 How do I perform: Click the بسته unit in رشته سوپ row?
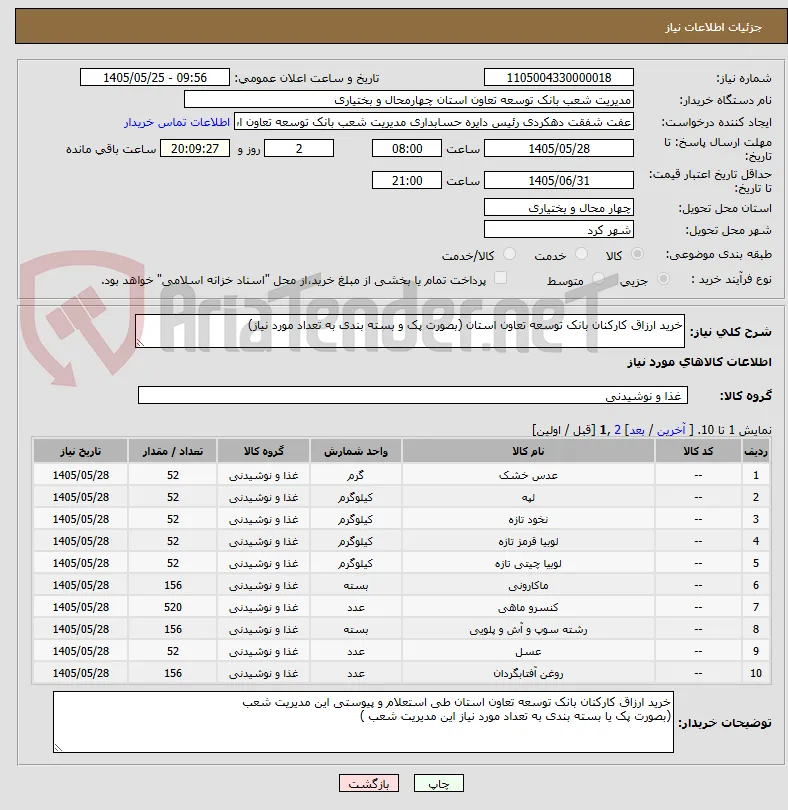click(x=356, y=629)
